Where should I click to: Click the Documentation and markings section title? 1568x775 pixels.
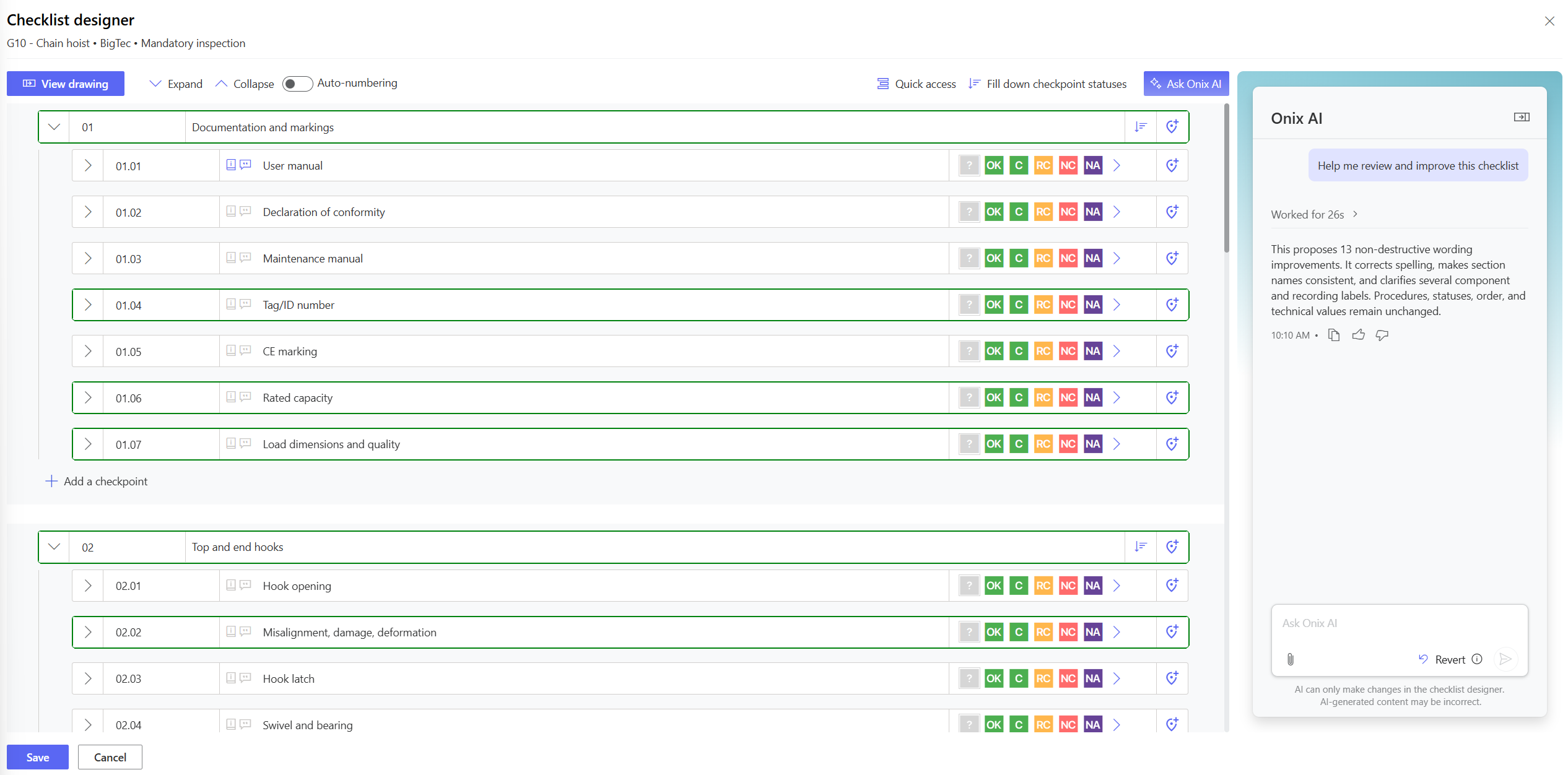[263, 127]
